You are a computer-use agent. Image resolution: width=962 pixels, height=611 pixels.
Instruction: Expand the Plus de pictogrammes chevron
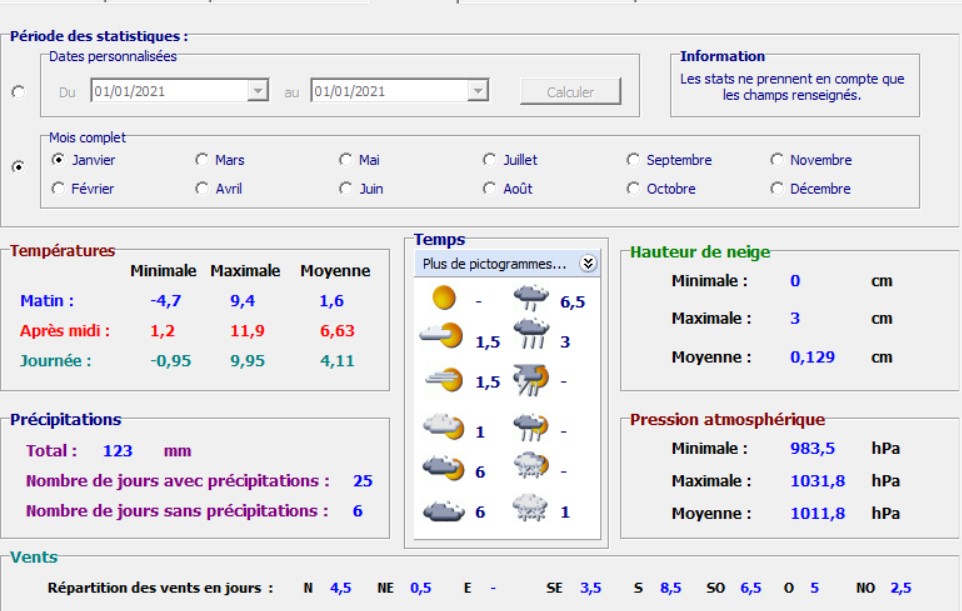coord(588,264)
